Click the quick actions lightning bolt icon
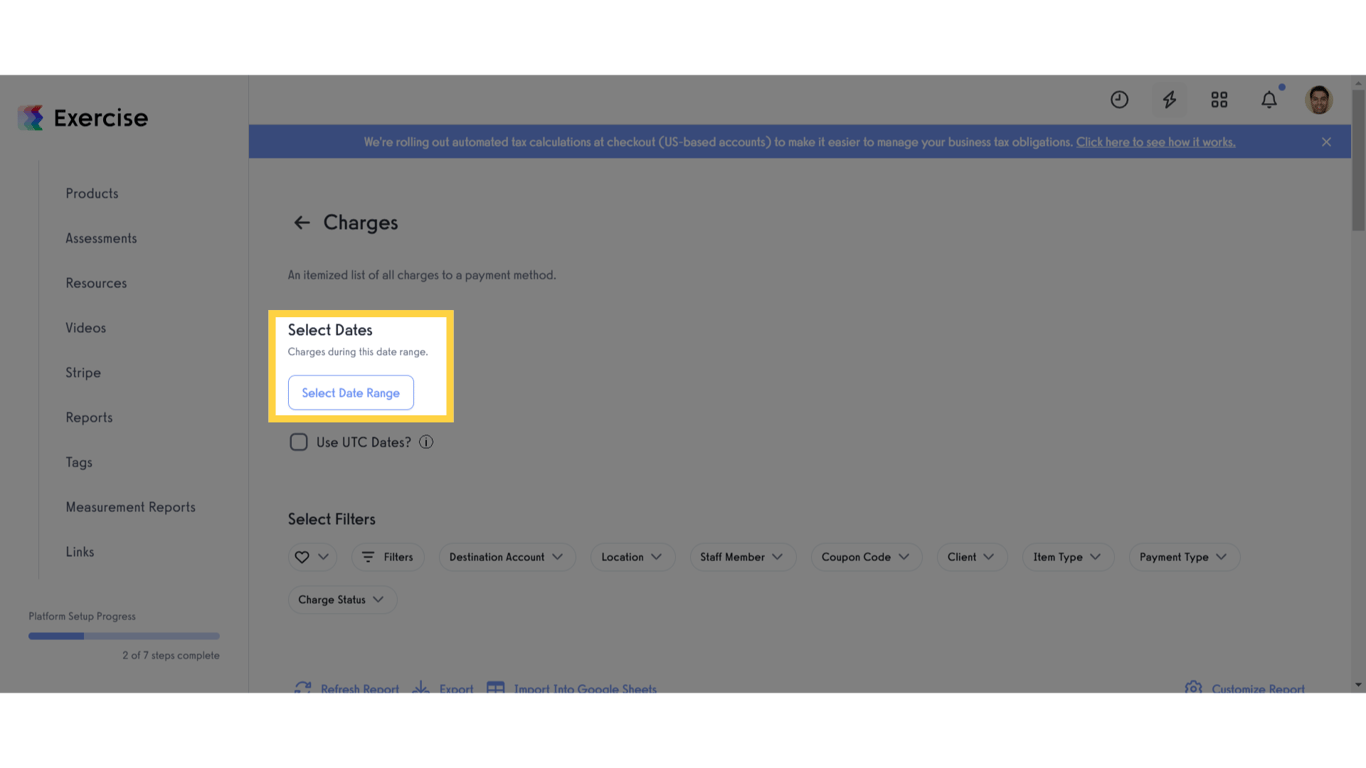1366x768 pixels. click(1169, 99)
